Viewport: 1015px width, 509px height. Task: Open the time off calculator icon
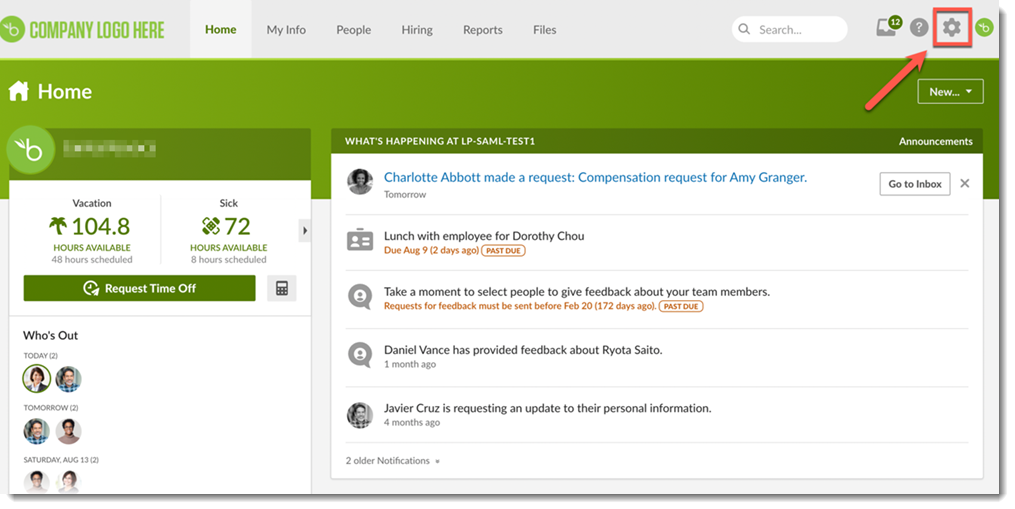tap(282, 288)
